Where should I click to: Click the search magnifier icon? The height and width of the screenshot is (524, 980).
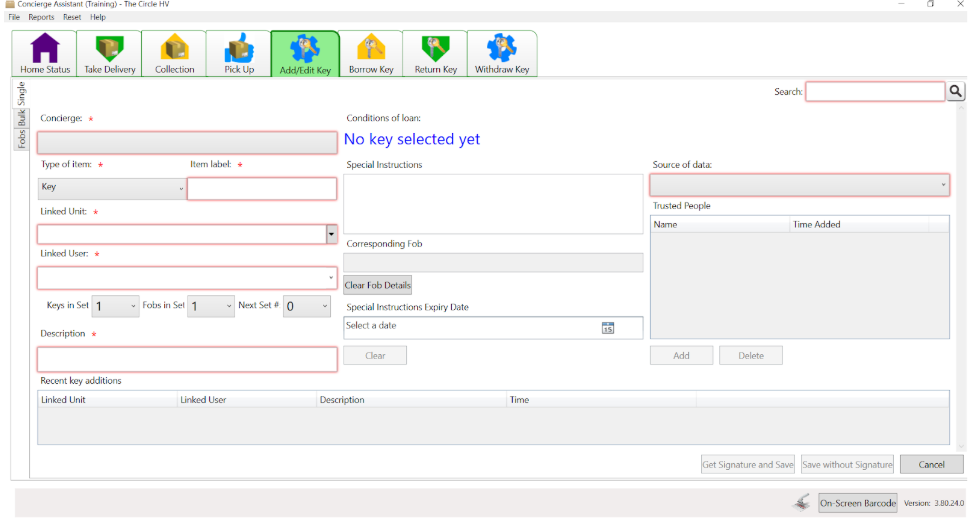click(x=956, y=92)
